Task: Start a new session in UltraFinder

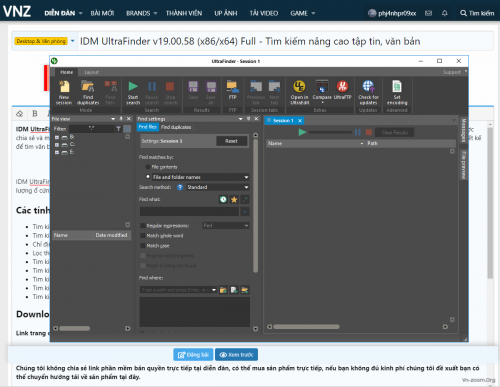Action: click(x=64, y=93)
